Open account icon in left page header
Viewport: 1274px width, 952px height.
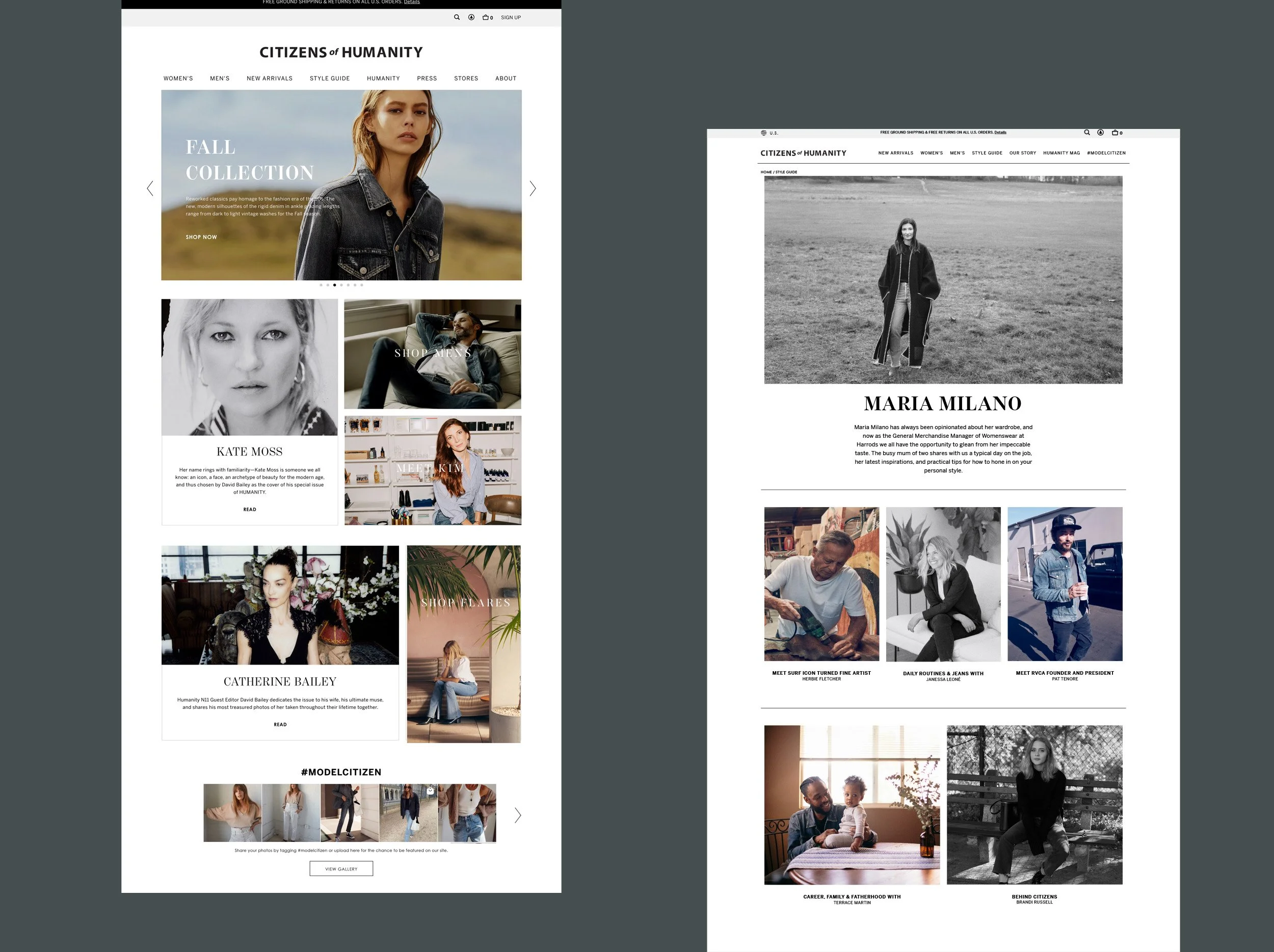coord(471,17)
